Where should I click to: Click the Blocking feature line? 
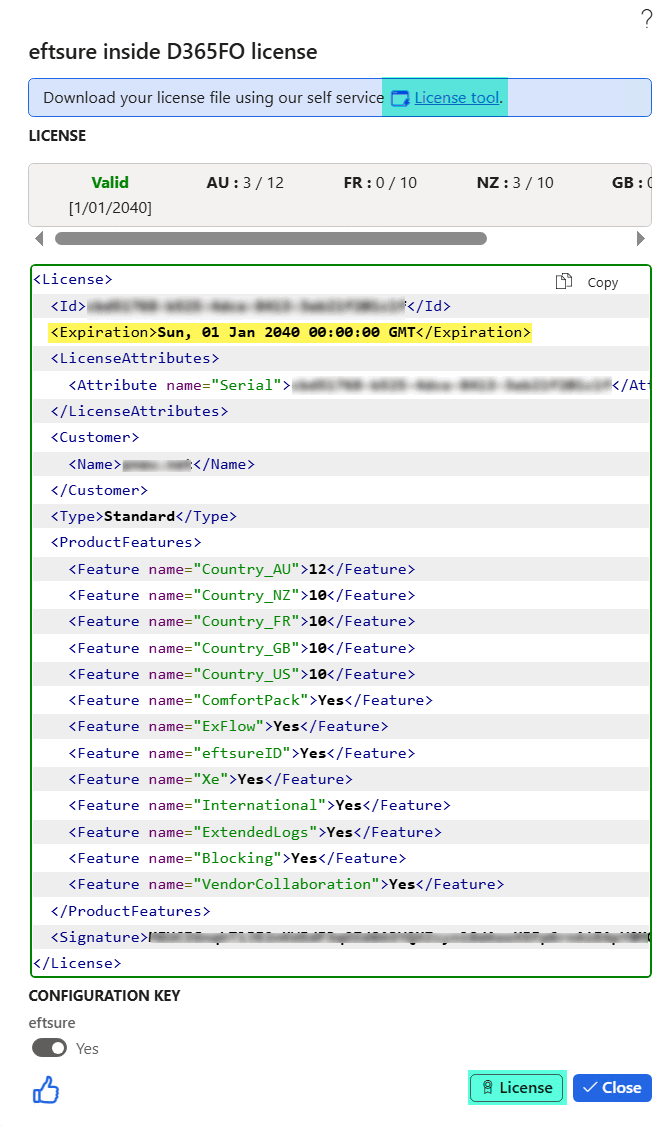(x=237, y=857)
